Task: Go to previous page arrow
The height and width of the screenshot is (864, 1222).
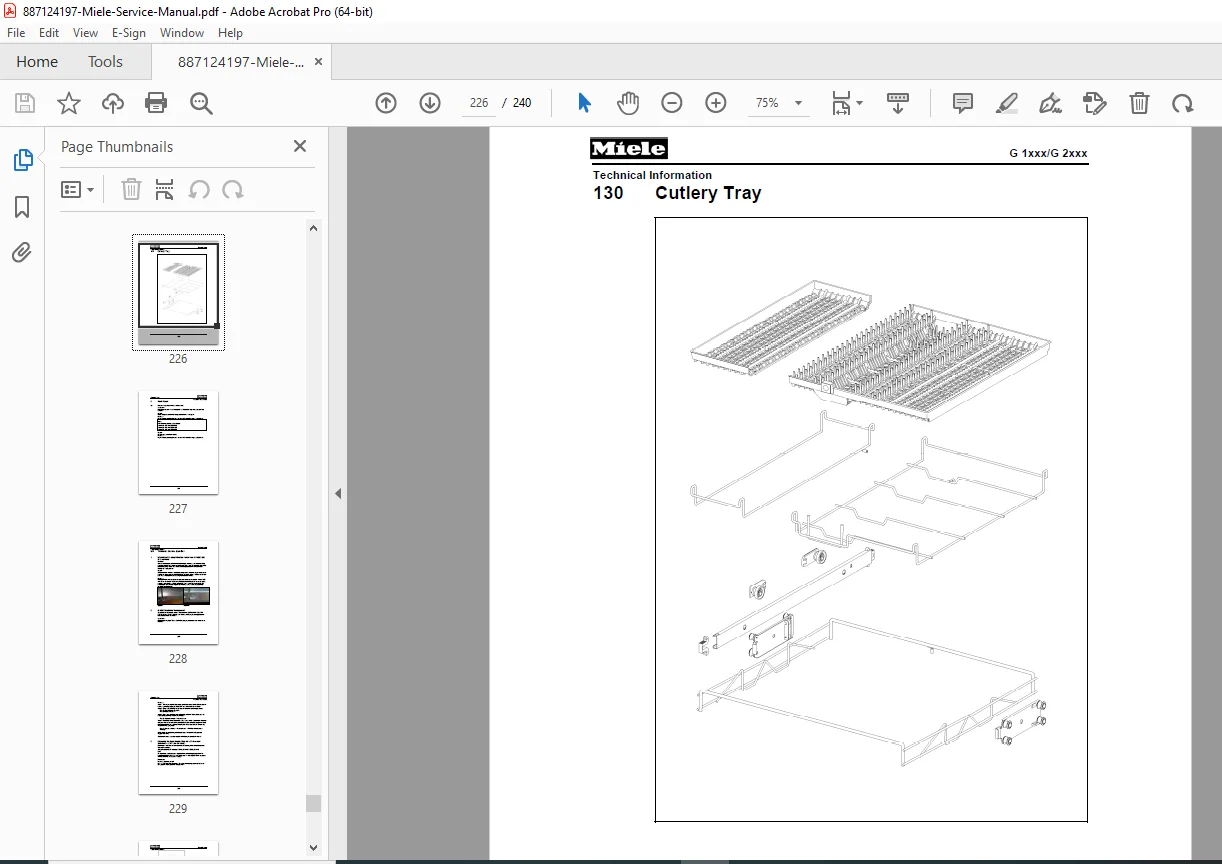Action: pyautogui.click(x=386, y=103)
